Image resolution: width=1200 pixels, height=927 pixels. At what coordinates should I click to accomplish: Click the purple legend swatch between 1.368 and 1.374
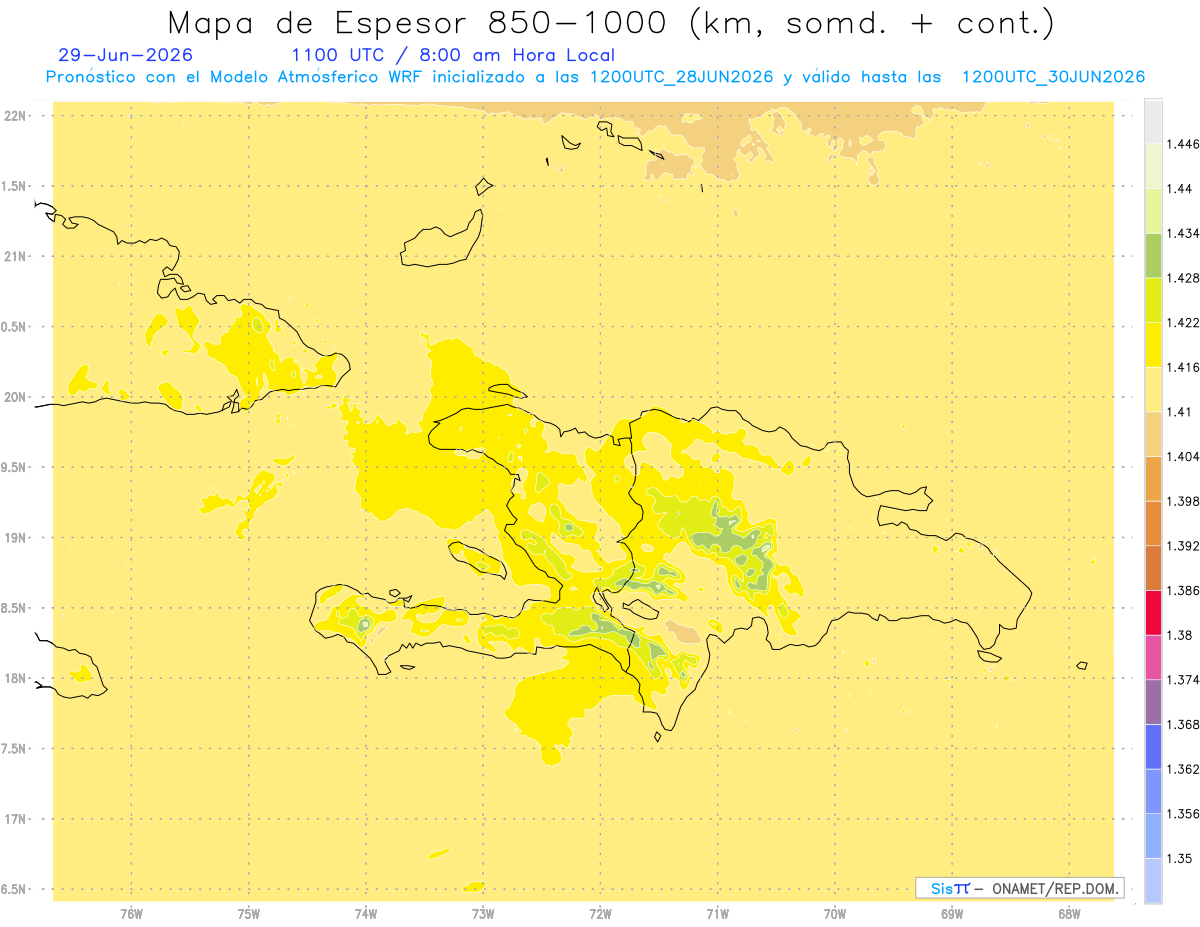1153,701
